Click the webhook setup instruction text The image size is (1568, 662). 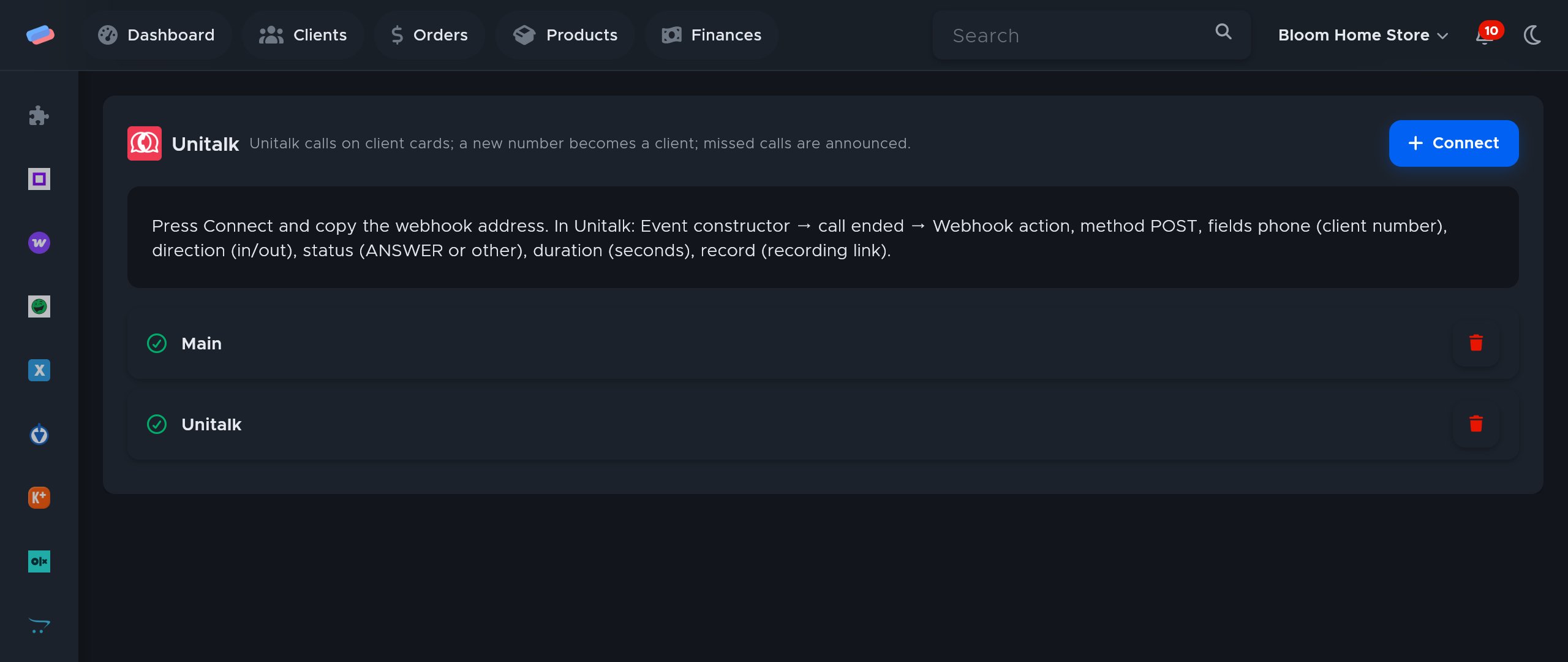799,238
